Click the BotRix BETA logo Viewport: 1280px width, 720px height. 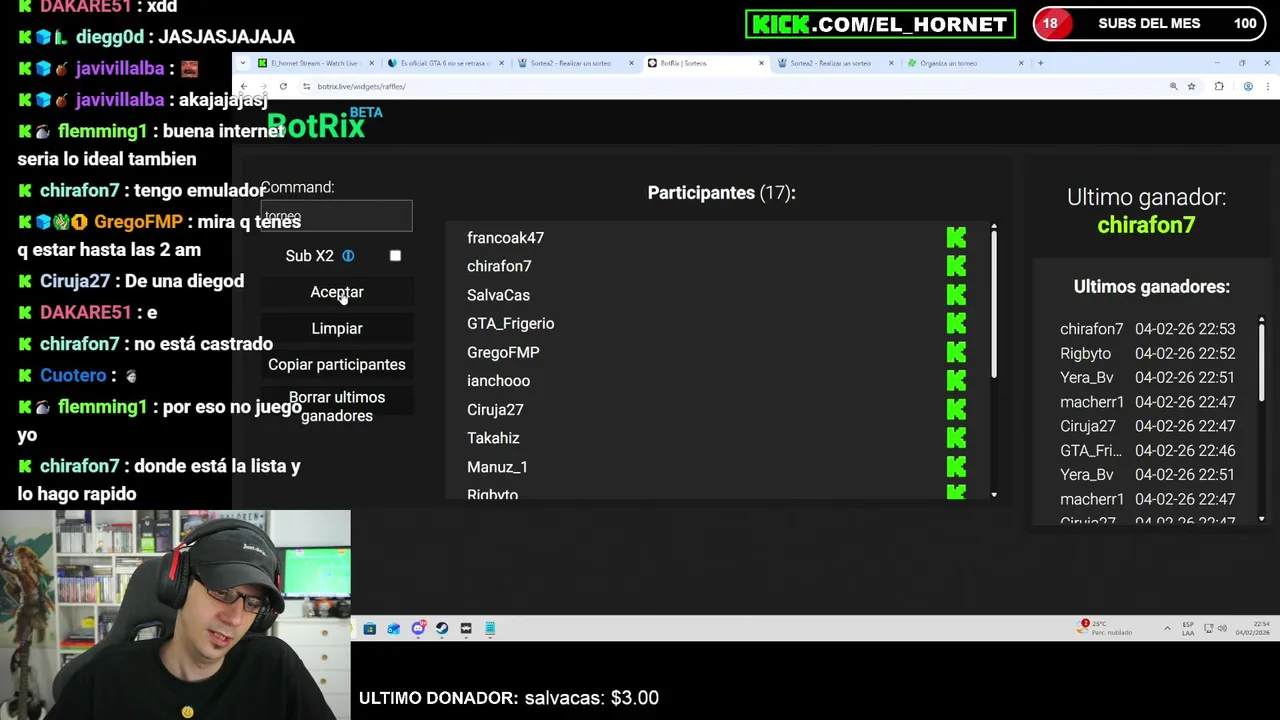(324, 124)
